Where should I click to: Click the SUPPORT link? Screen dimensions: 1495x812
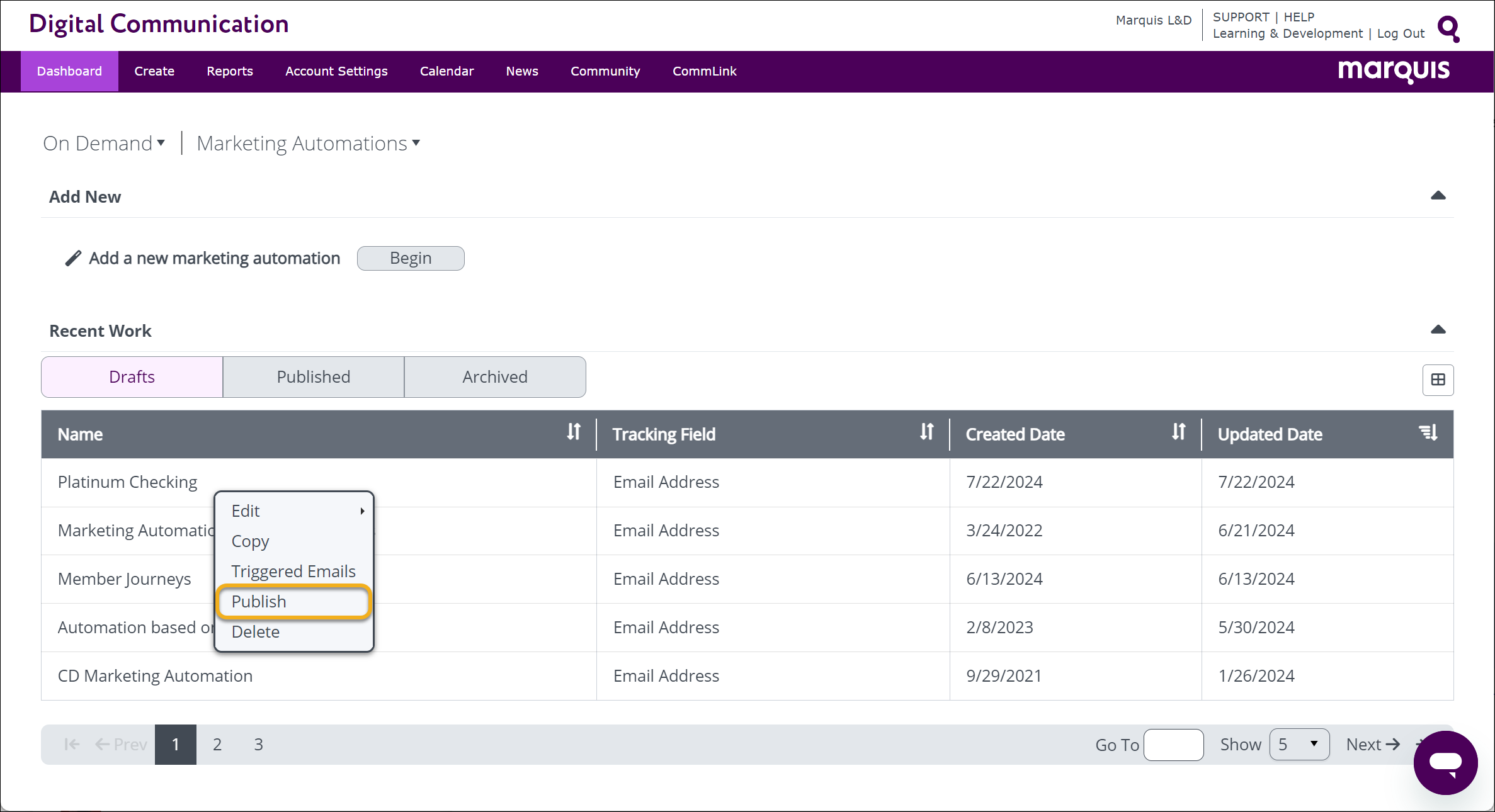pos(1241,17)
